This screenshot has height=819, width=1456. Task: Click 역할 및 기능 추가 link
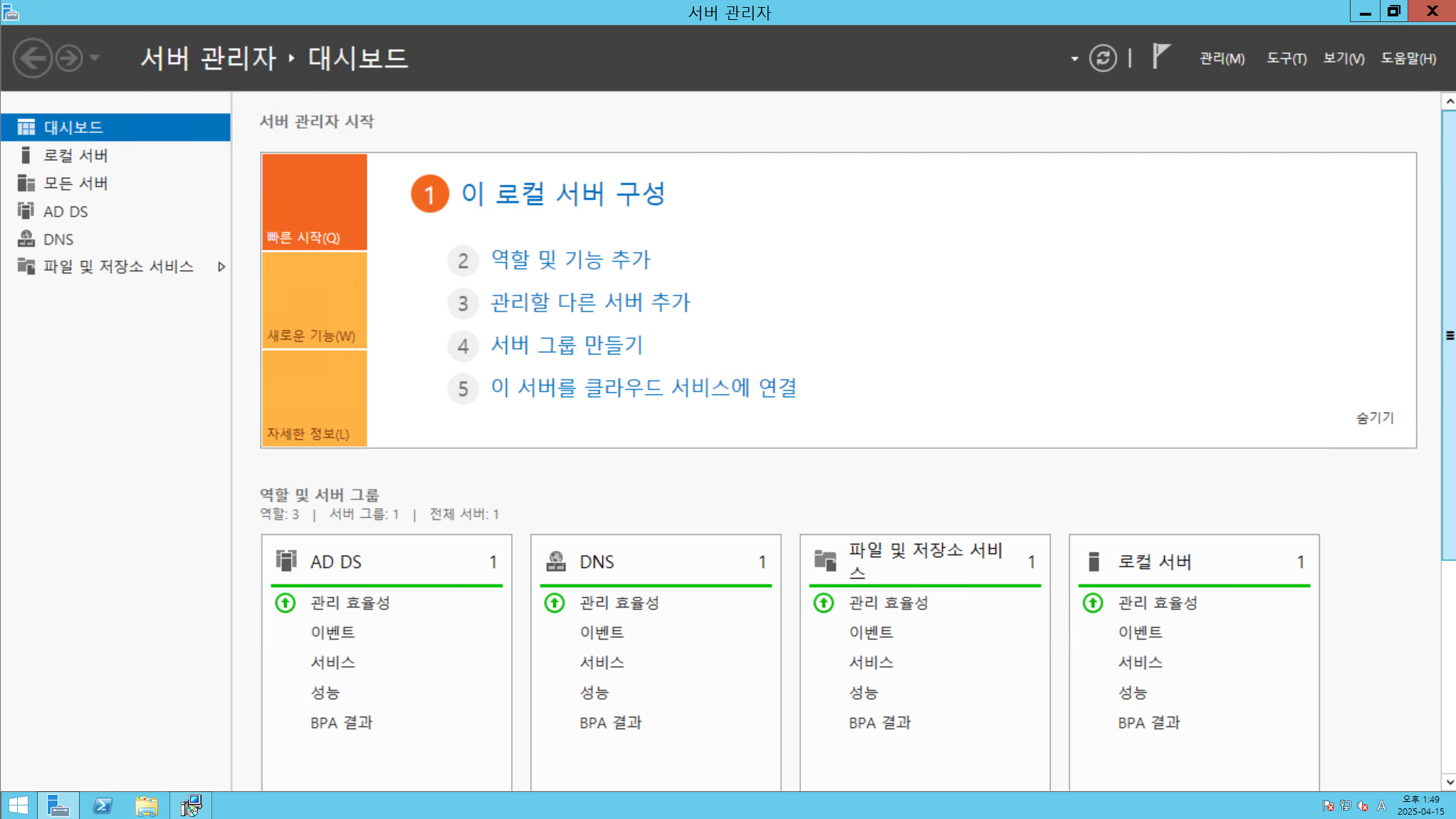571,260
